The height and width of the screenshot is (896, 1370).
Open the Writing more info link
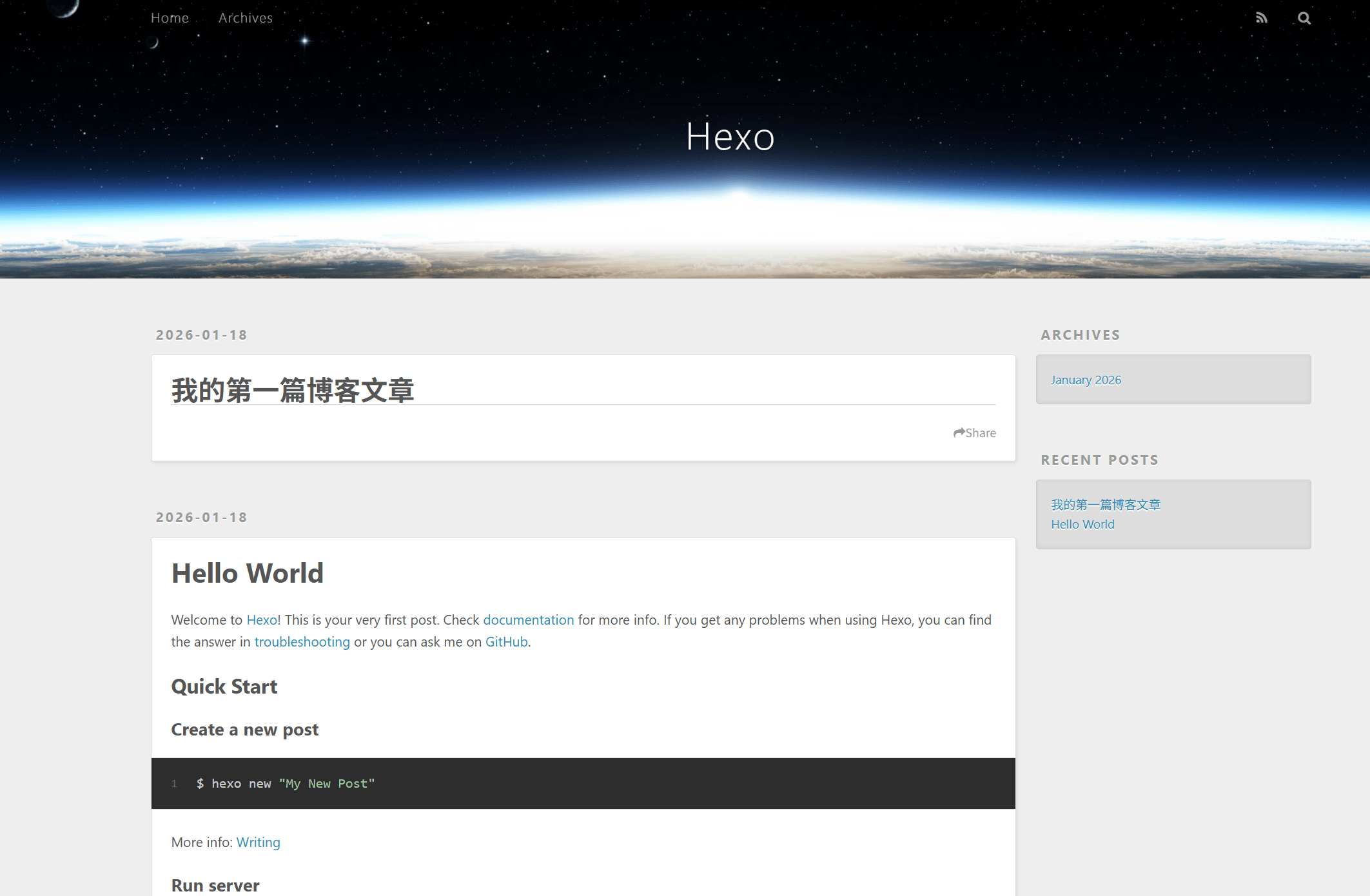258,842
